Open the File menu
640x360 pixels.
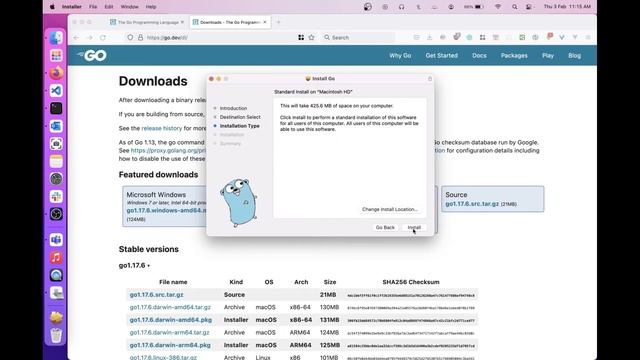[x=93, y=7]
